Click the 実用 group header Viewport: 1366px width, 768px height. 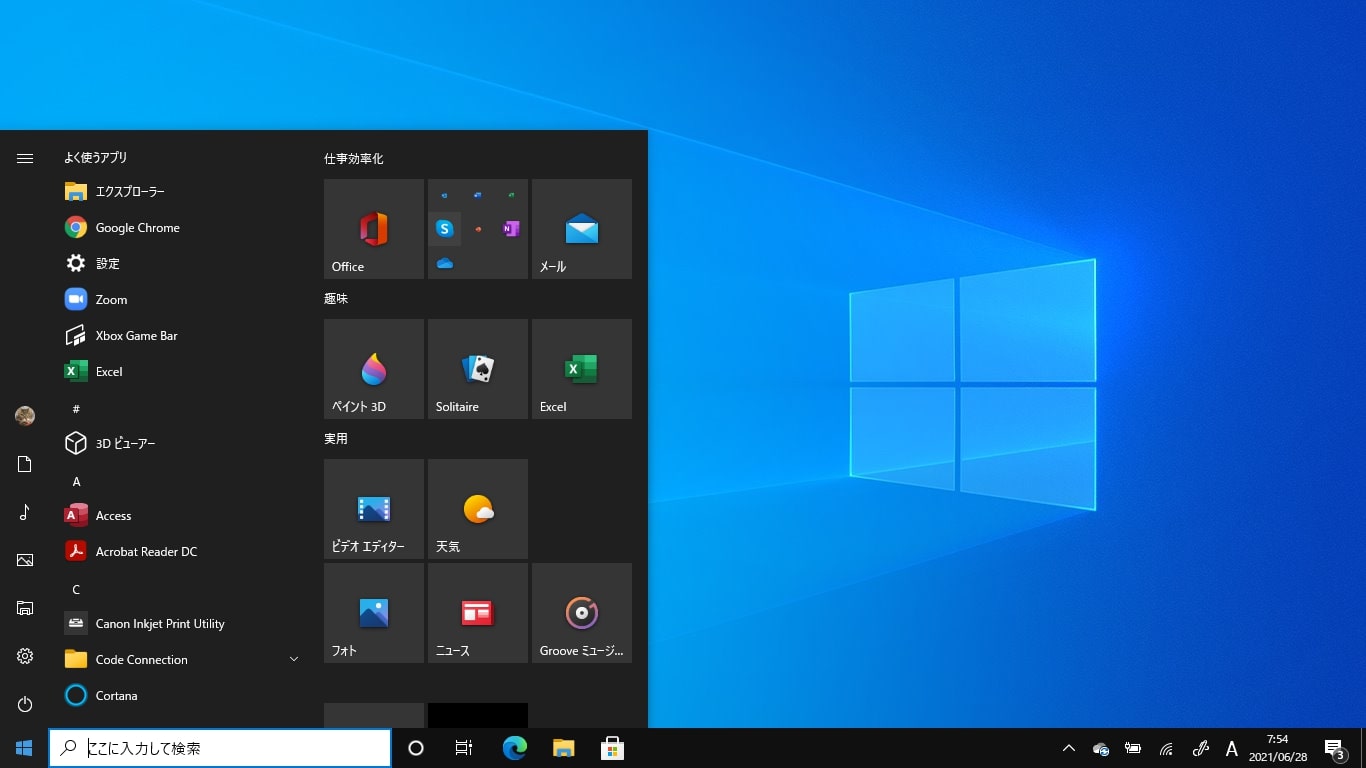[x=336, y=439]
